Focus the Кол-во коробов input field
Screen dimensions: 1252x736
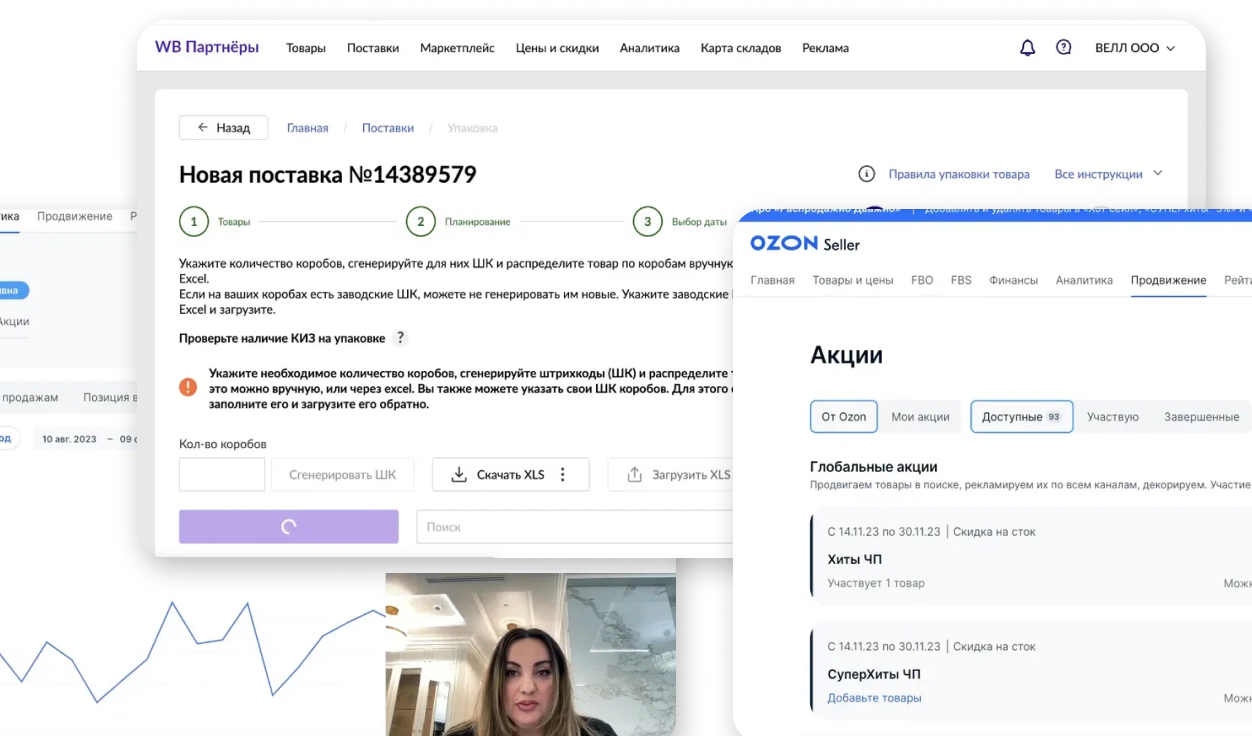[222, 474]
